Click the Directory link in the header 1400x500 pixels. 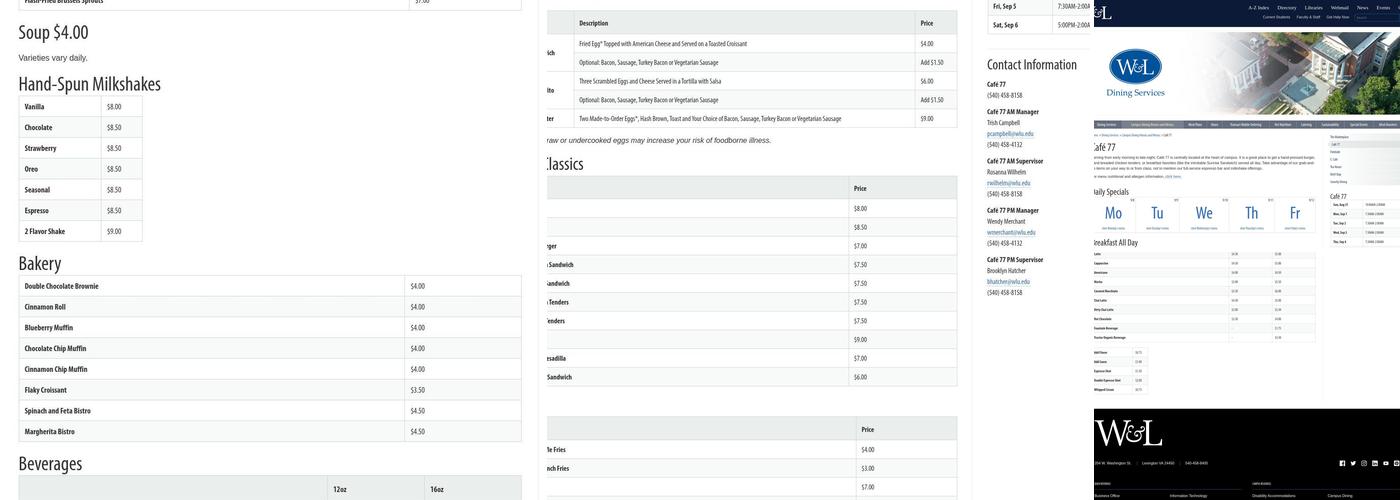[1286, 7]
